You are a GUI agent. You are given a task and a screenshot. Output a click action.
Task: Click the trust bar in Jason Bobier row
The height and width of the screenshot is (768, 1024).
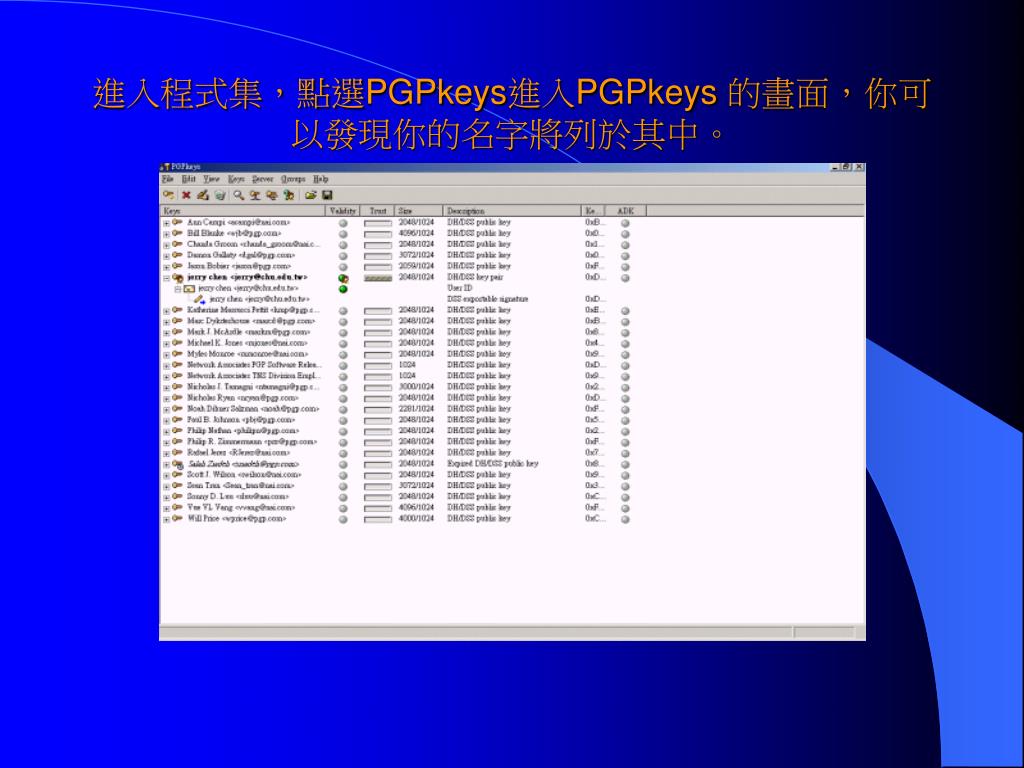pyautogui.click(x=377, y=267)
